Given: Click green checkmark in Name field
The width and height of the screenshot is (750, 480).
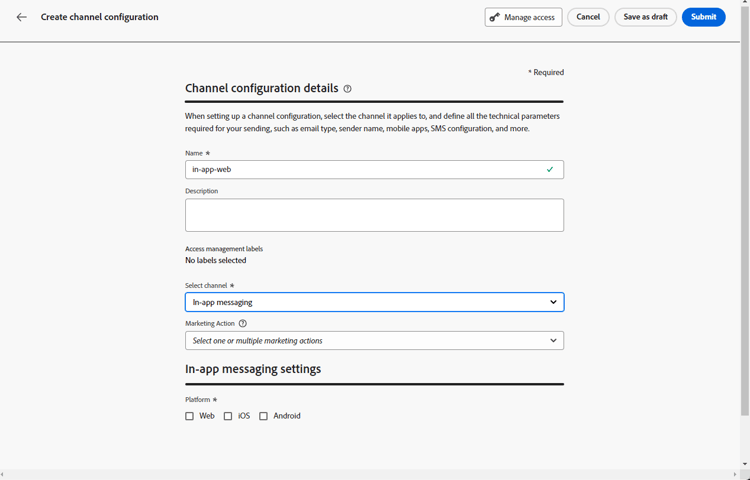Looking at the screenshot, I should tap(550, 170).
